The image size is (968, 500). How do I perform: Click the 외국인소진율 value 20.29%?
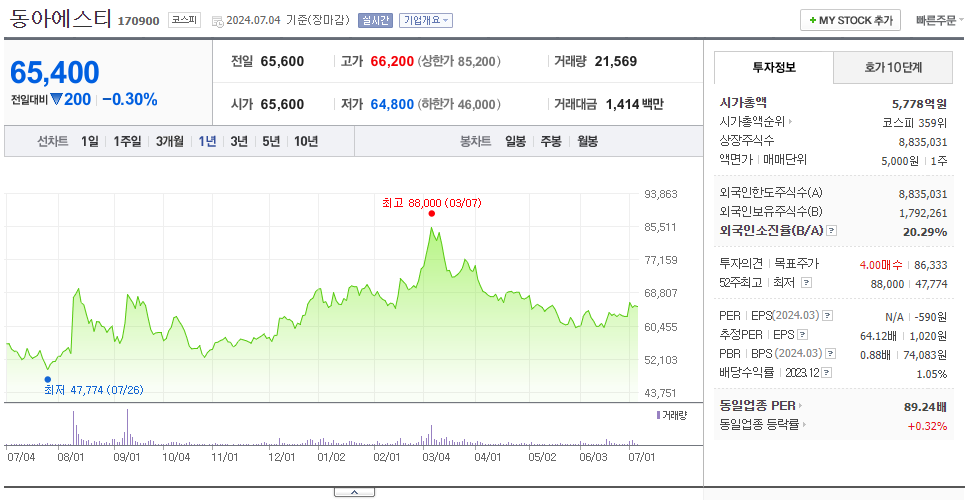click(x=925, y=232)
